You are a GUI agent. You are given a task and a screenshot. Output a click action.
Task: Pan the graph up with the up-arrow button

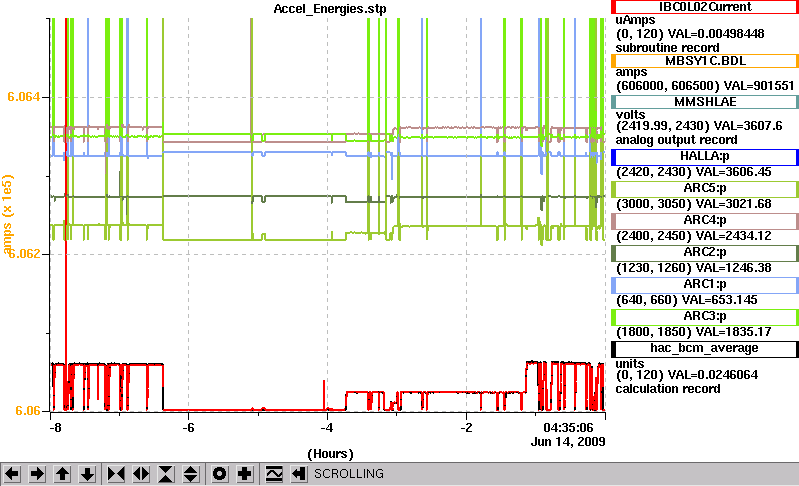[62, 474]
